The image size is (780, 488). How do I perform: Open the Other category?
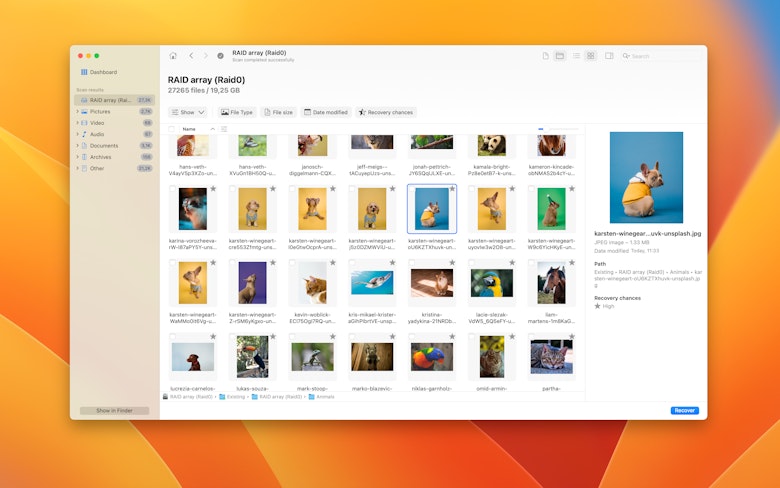[x=114, y=169]
